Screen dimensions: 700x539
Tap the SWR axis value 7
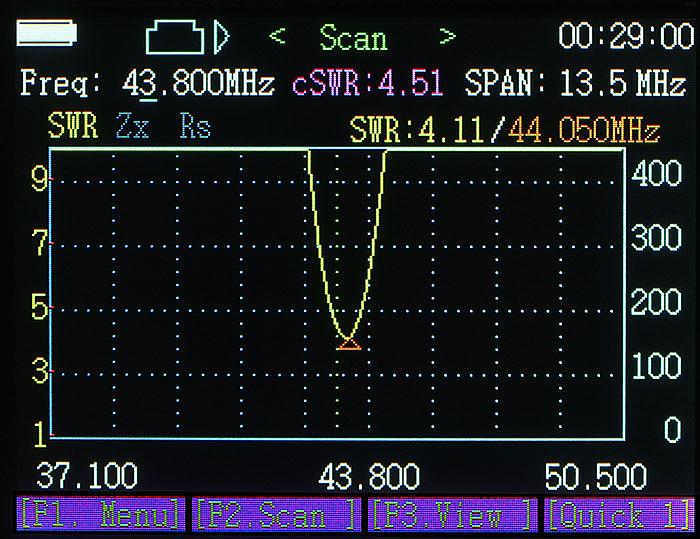point(40,243)
